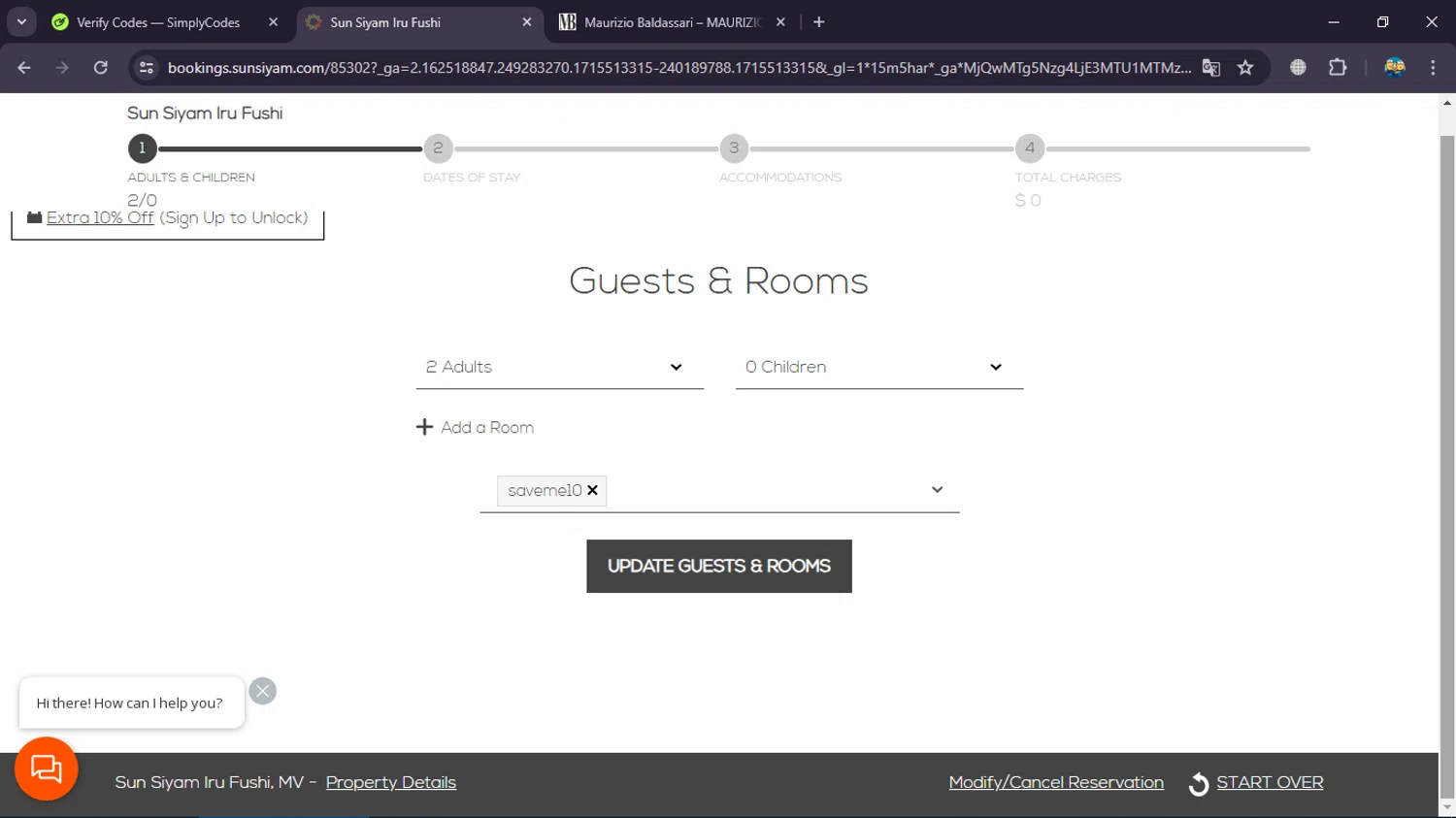Click the Sun Siyam Iru Fushi, MV footer text
The image size is (1456, 818).
pyautogui.click(x=210, y=783)
